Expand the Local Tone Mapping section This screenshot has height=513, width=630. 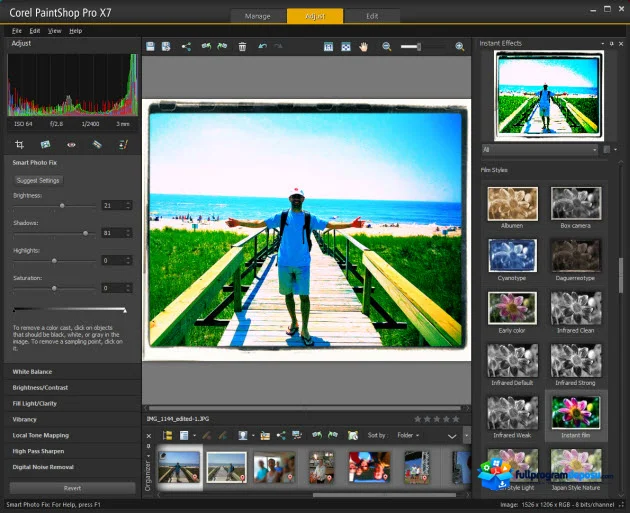[x=73, y=435]
